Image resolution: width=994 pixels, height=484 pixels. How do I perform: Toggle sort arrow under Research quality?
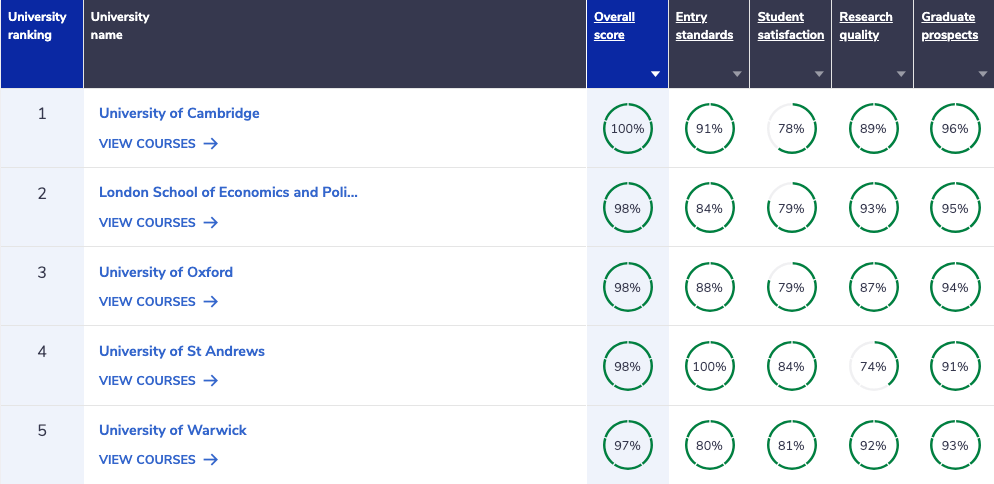pos(901,74)
